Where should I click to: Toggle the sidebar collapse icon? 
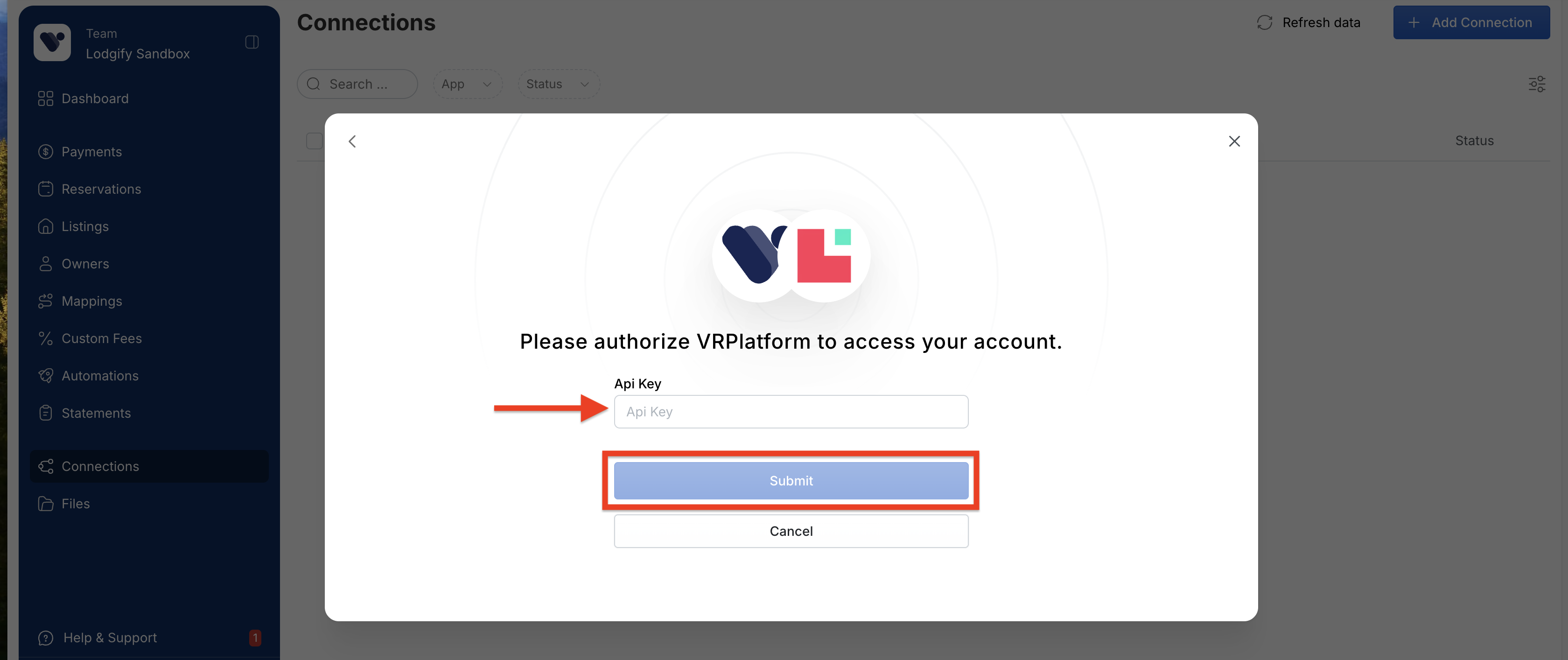pos(252,42)
